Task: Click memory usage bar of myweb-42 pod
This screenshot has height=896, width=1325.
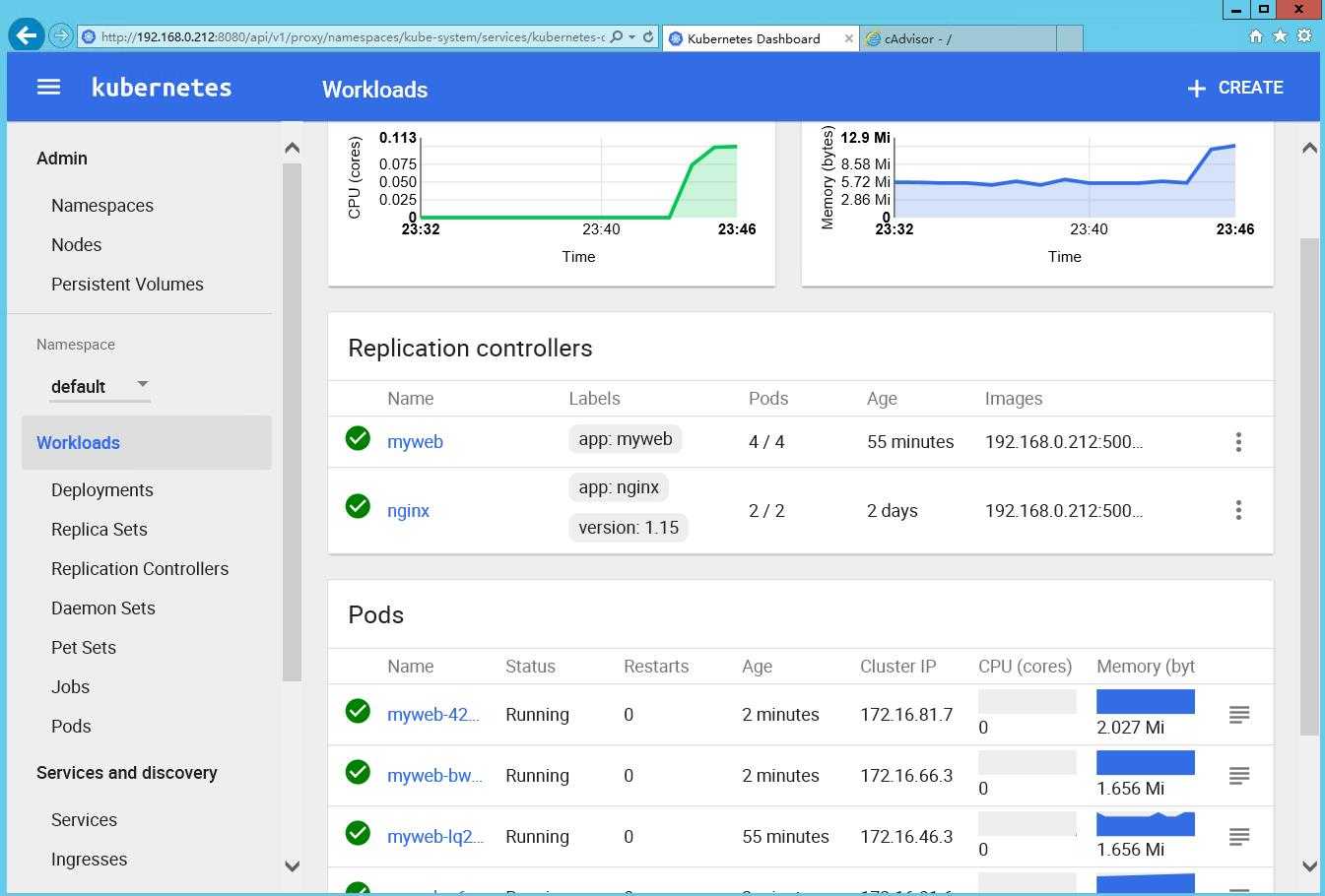Action: click(1146, 701)
